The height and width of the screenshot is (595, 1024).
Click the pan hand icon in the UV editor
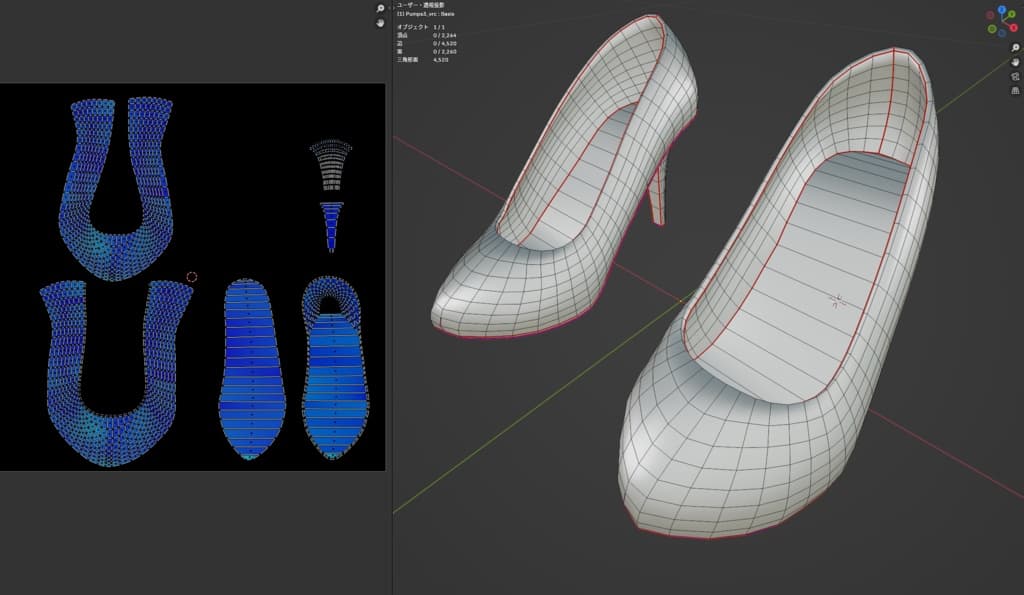pyautogui.click(x=380, y=23)
